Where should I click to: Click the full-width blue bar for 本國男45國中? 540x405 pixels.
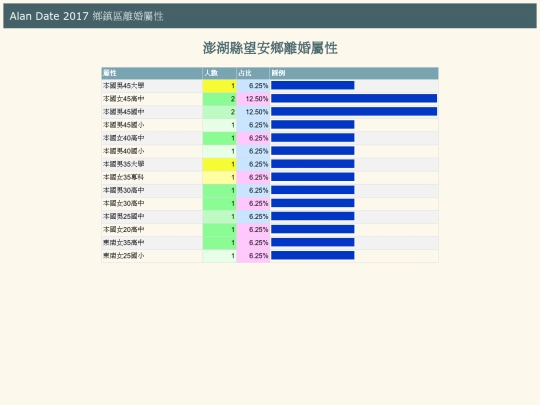tap(354, 112)
